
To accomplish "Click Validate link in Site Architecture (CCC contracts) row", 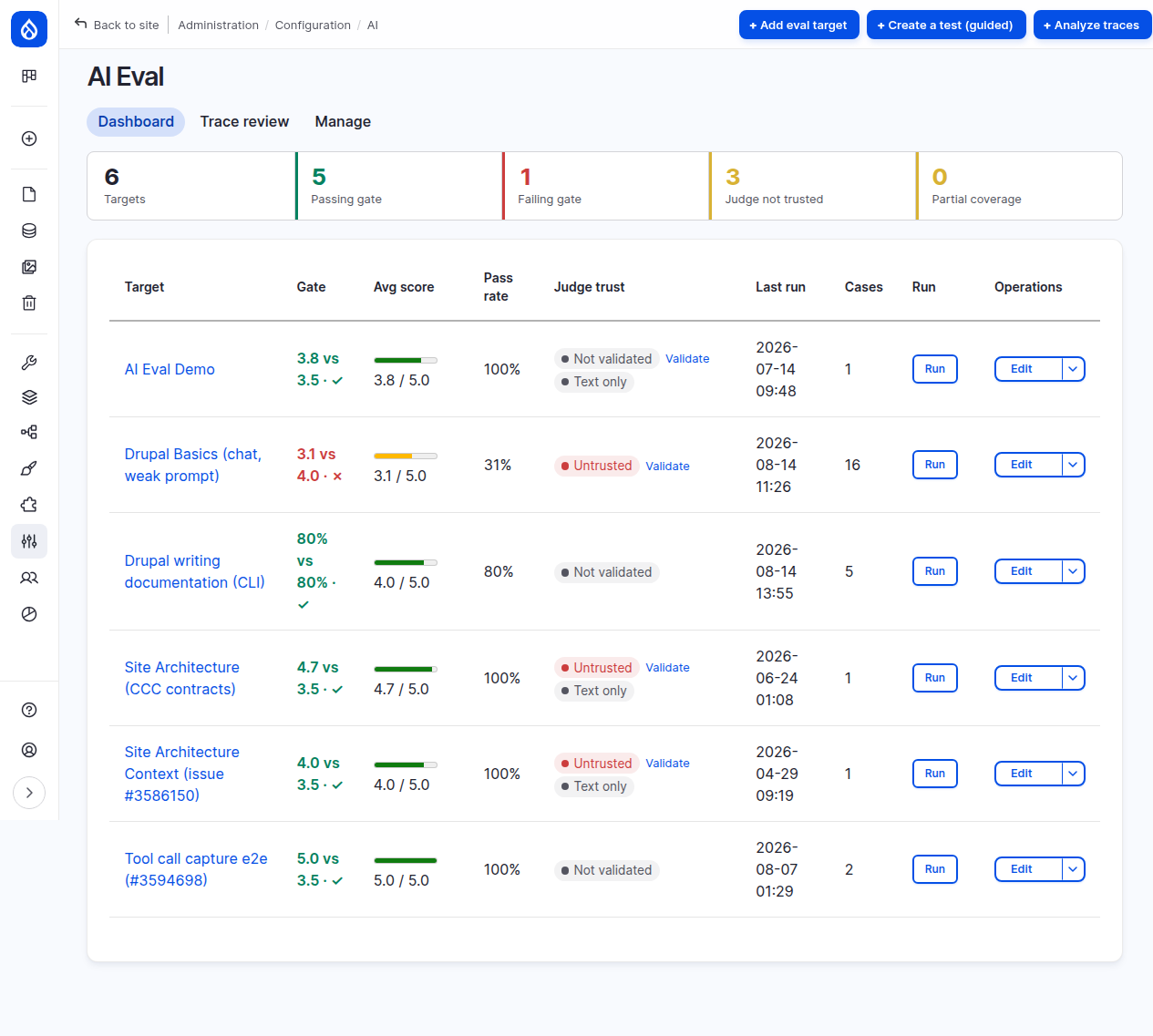I will click(667, 668).
